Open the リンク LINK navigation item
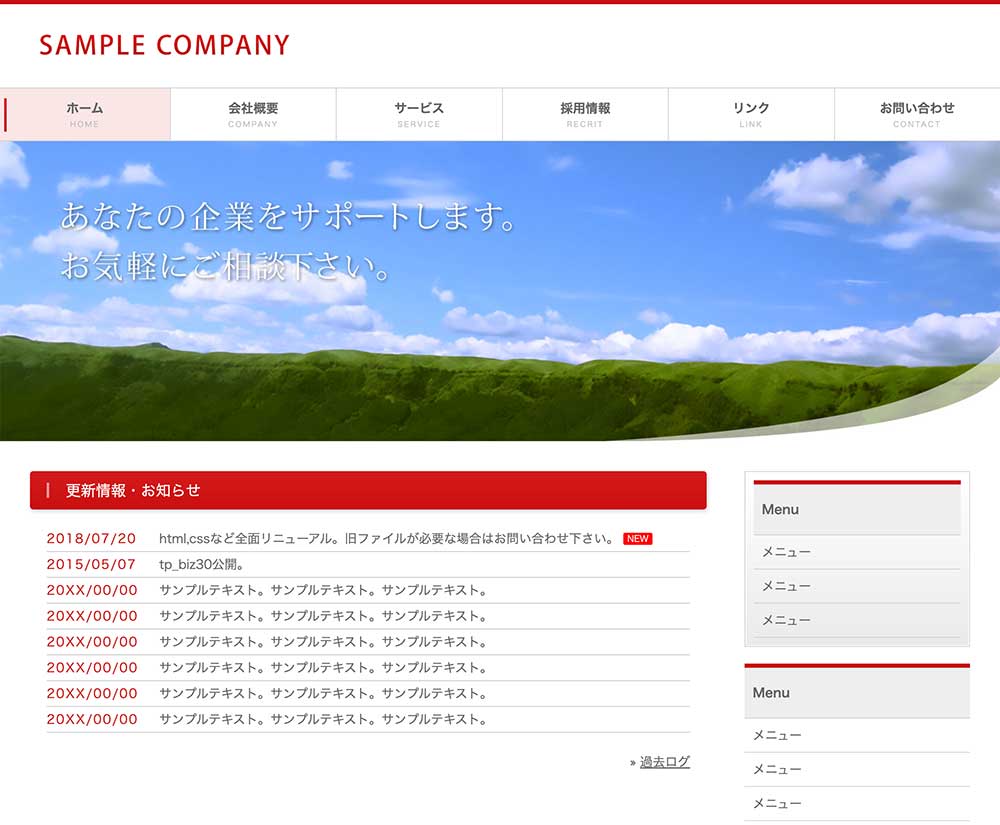 point(751,115)
